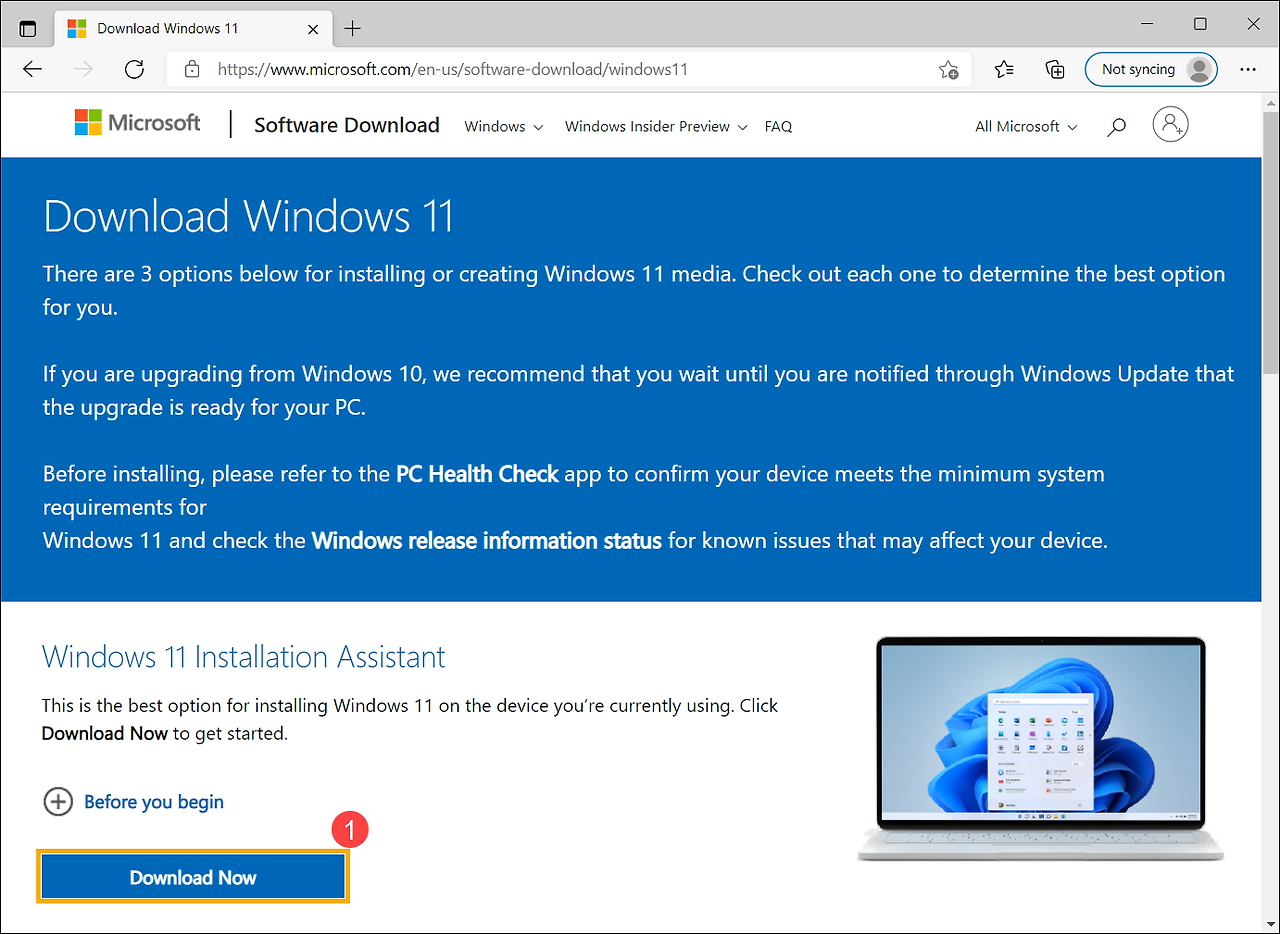The image size is (1280, 934).
Task: Select the Download Windows 11 browser tab
Action: (192, 29)
